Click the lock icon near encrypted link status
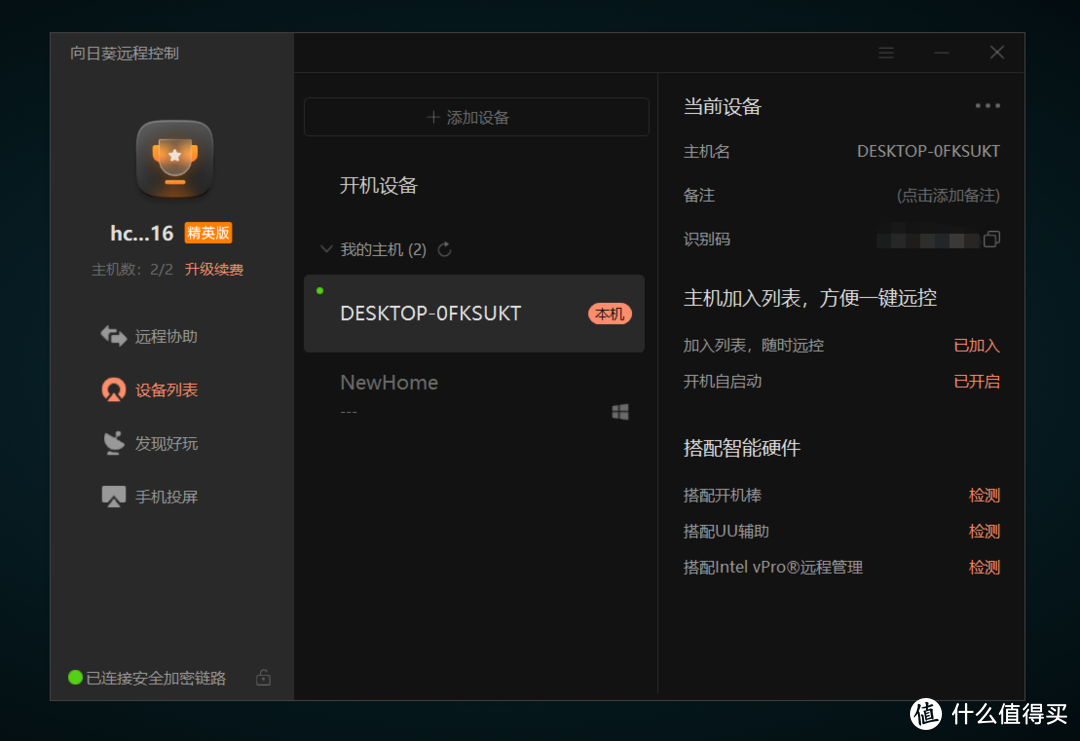This screenshot has width=1080, height=741. [263, 678]
